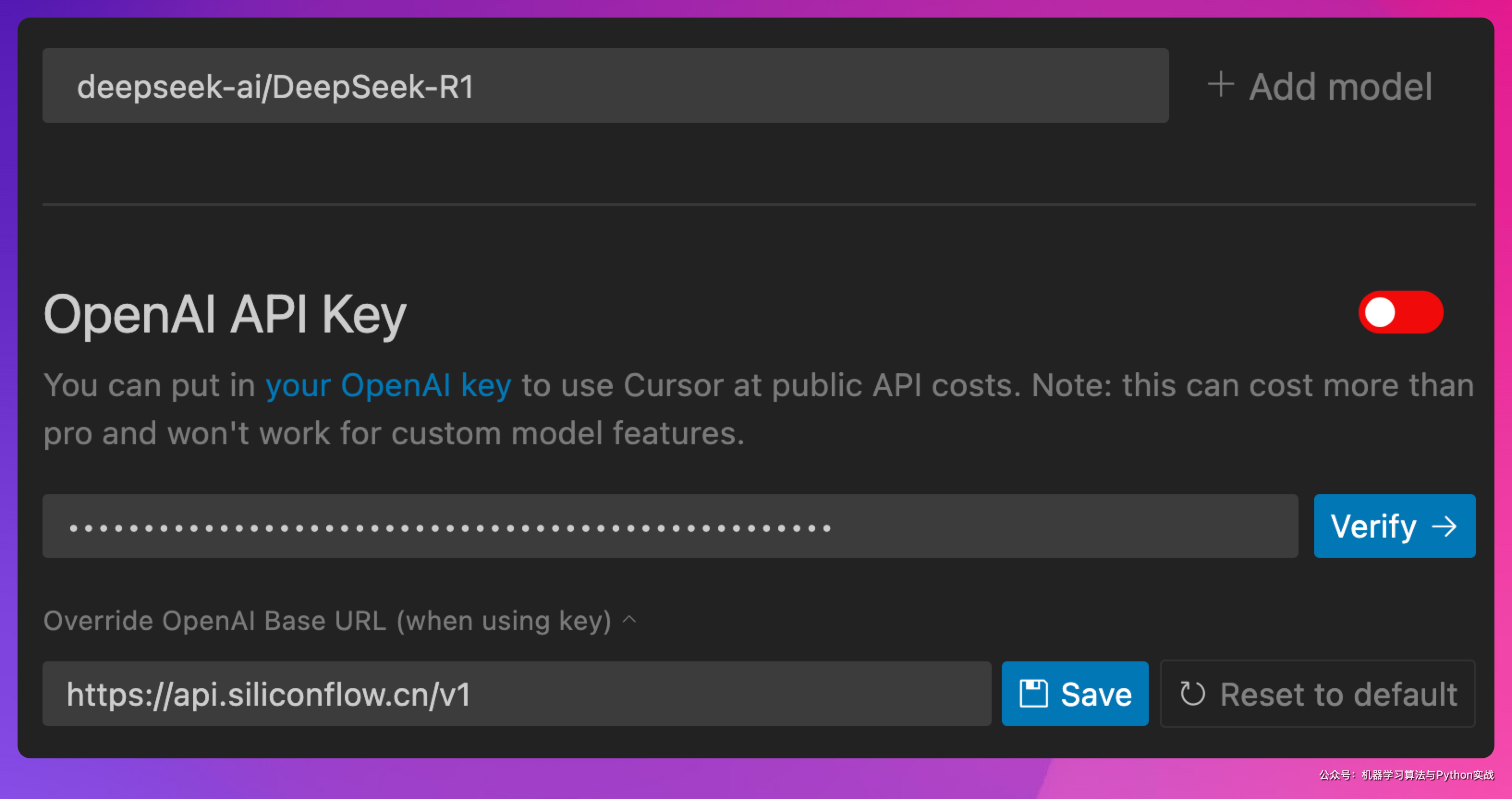The image size is (1512, 799).
Task: Click the white knob of the red toggle
Action: (x=1379, y=312)
